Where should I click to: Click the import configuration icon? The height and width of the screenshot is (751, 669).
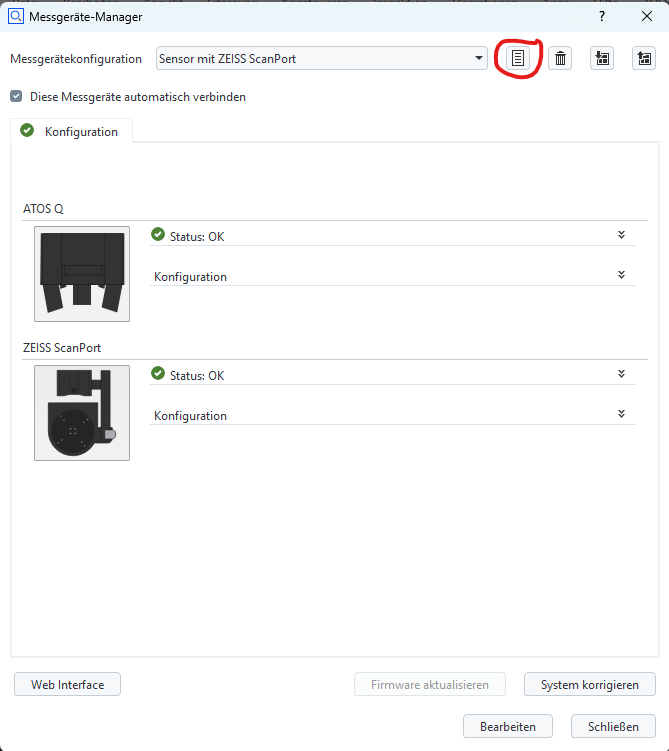(602, 58)
